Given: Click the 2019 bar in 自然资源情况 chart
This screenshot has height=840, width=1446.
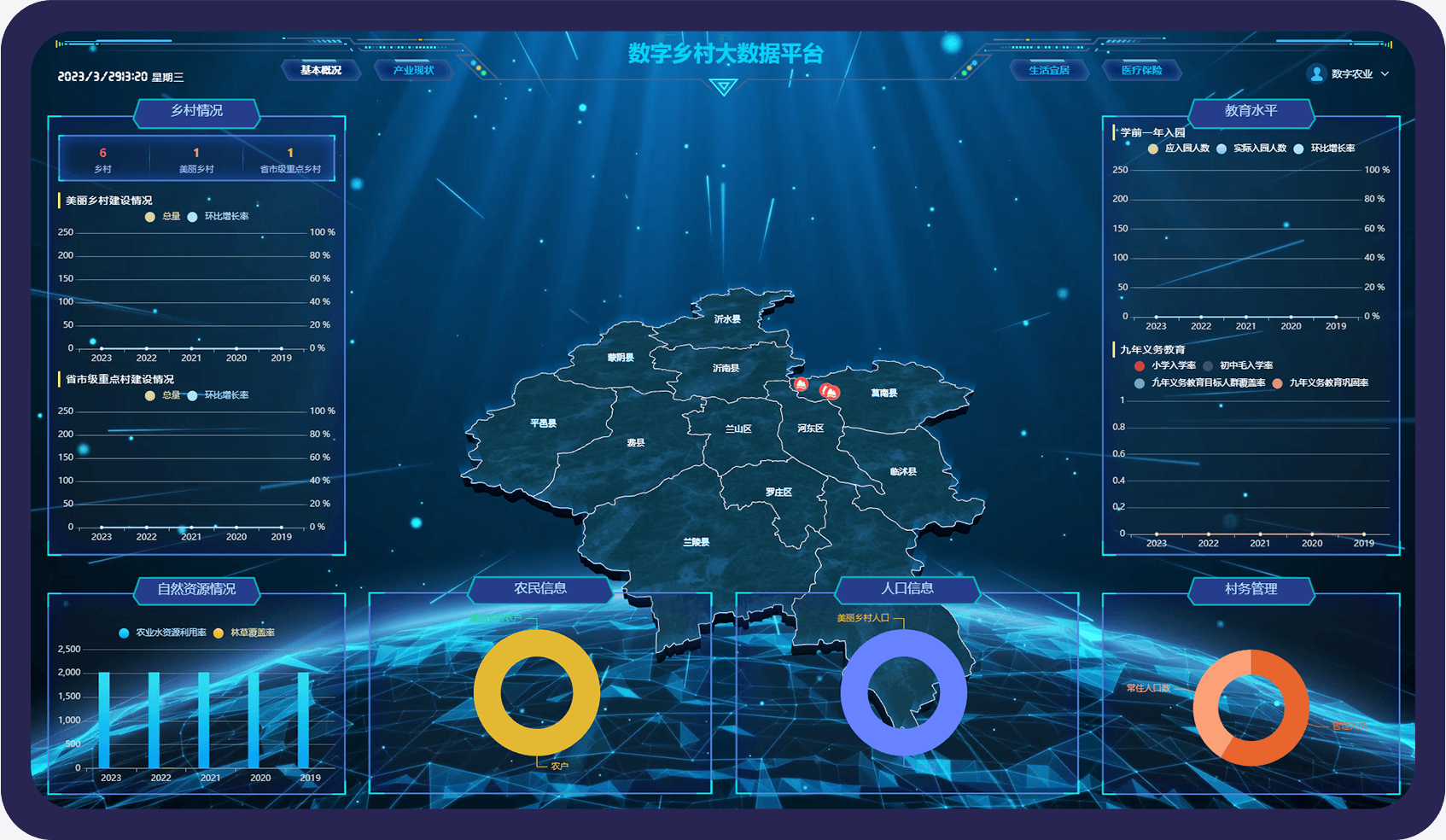Looking at the screenshot, I should click(304, 720).
